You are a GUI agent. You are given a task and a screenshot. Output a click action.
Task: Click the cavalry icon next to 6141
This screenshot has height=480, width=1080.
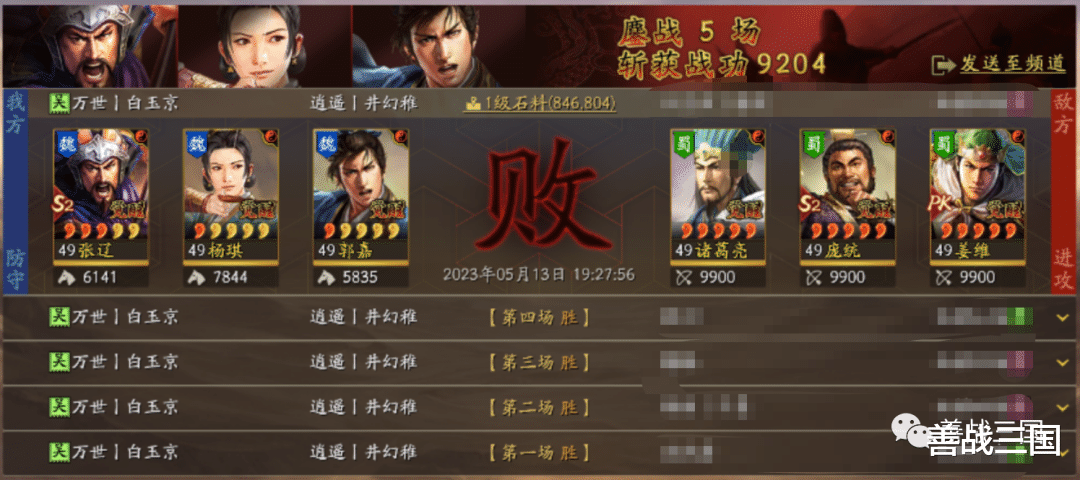click(70, 278)
